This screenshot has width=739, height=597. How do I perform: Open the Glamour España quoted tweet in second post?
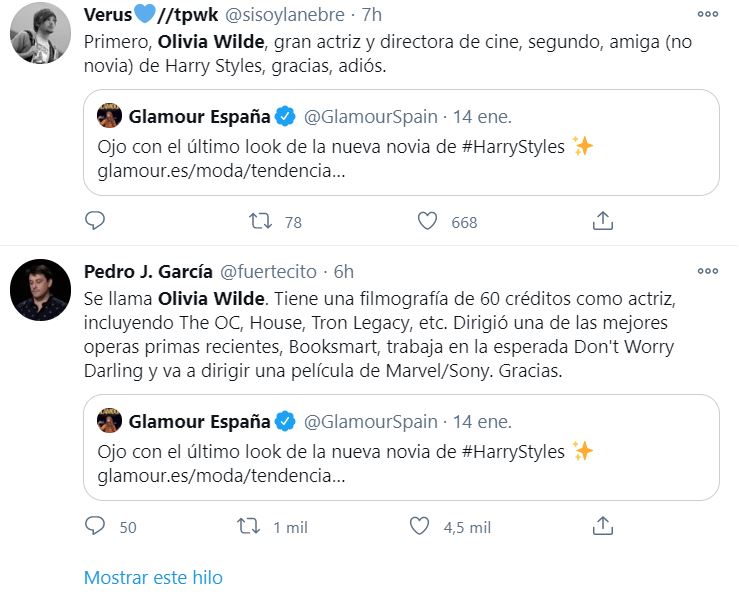pyautogui.click(x=402, y=447)
